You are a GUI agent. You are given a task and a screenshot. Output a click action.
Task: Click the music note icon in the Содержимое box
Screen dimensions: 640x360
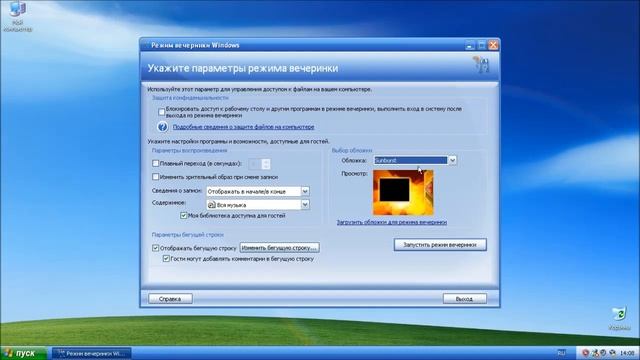coord(211,205)
